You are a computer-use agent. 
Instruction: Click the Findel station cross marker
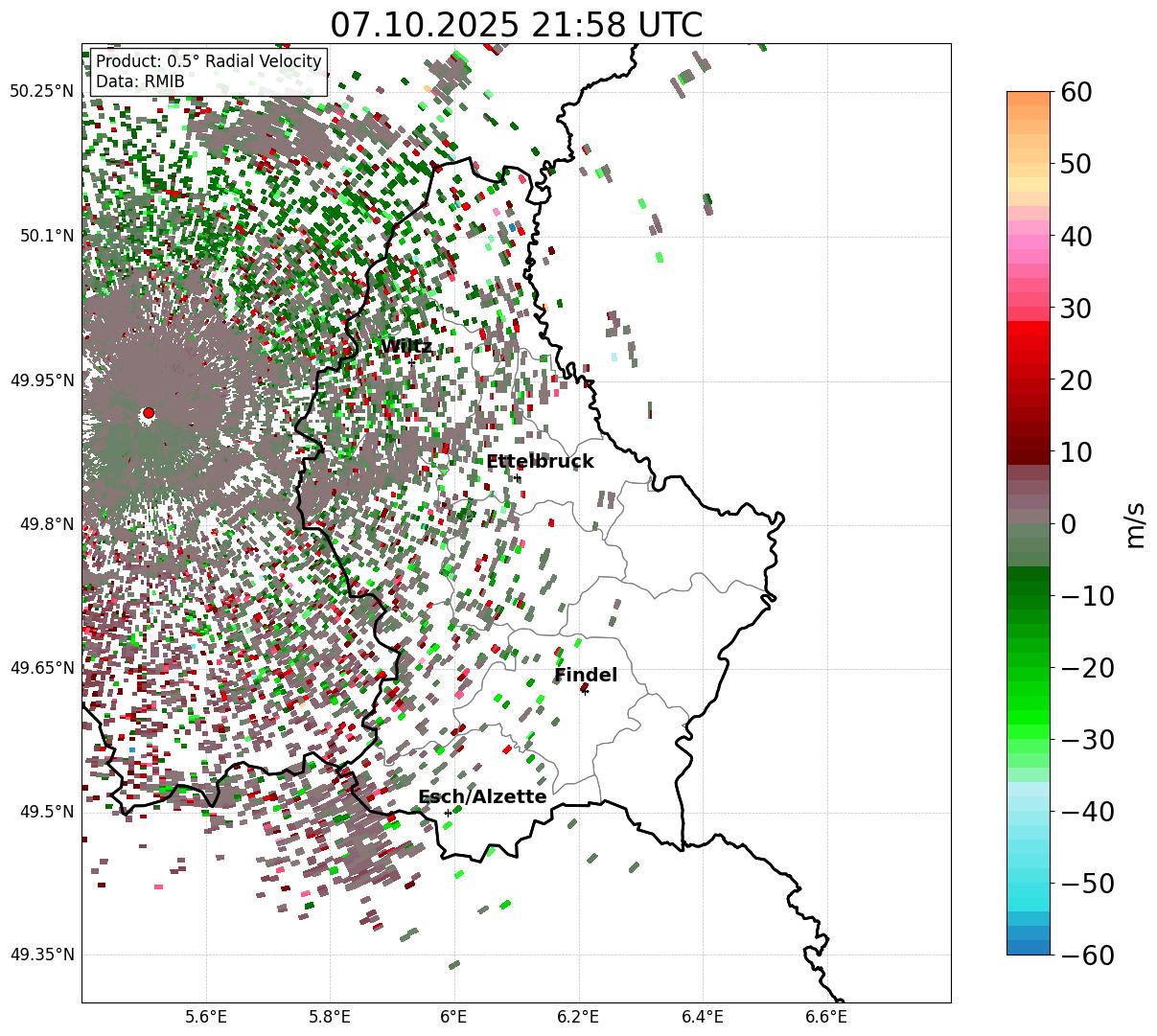[x=585, y=690]
